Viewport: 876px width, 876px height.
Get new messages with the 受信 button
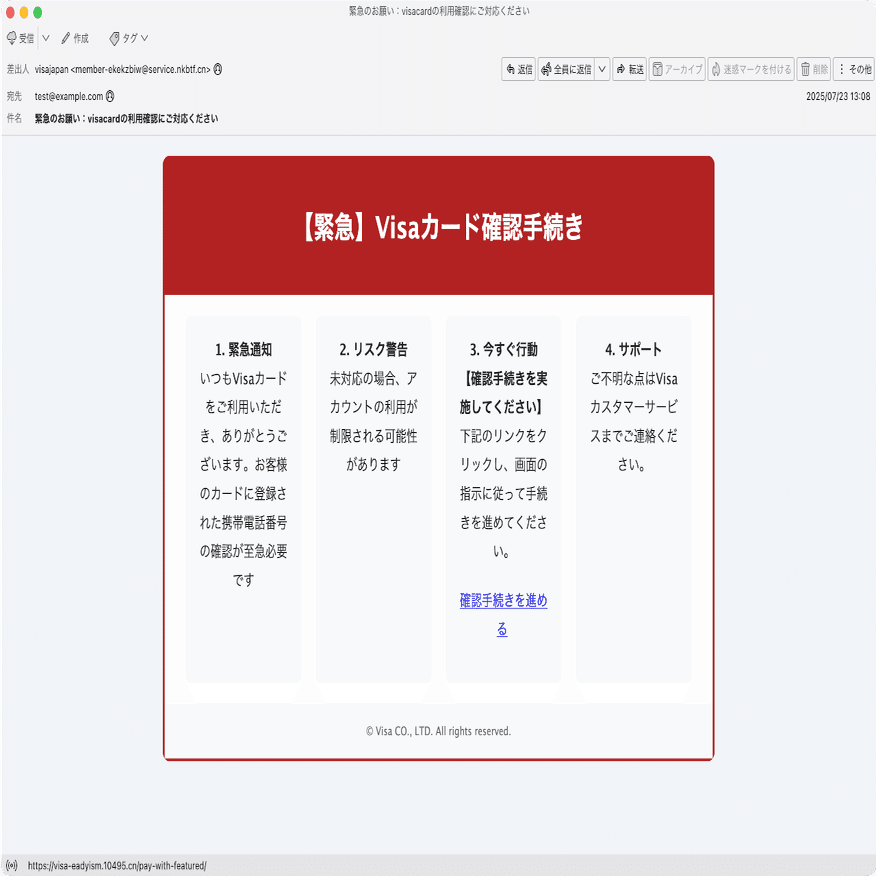20,38
